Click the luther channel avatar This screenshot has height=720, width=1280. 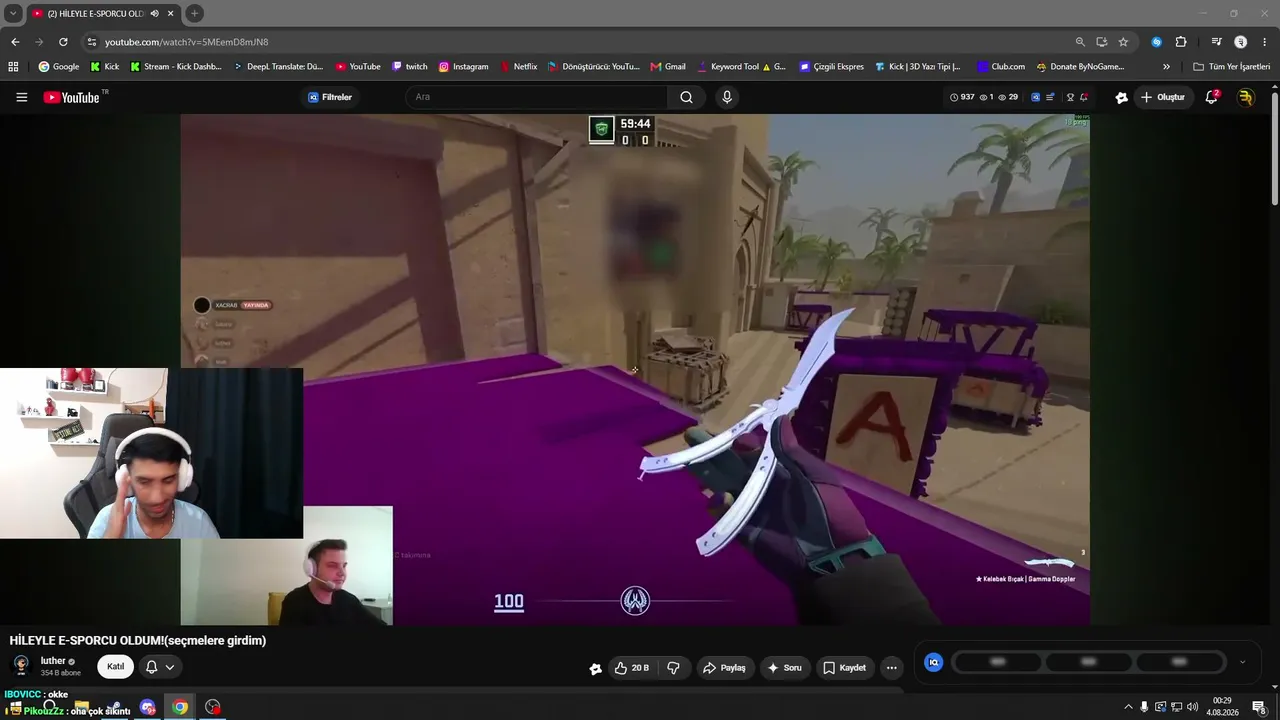tap(21, 666)
